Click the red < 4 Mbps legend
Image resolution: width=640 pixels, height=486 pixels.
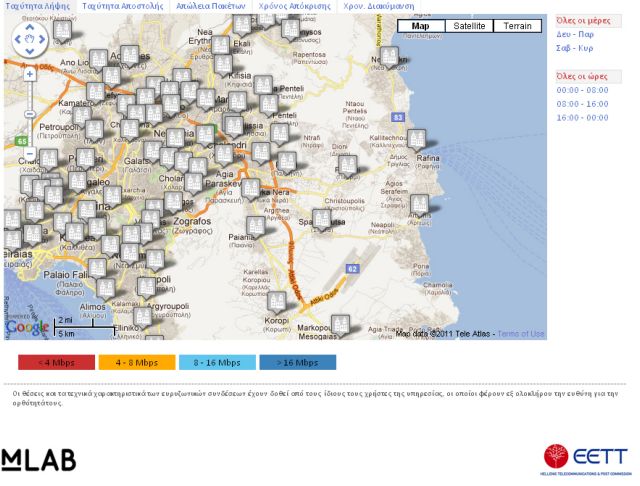(56, 363)
